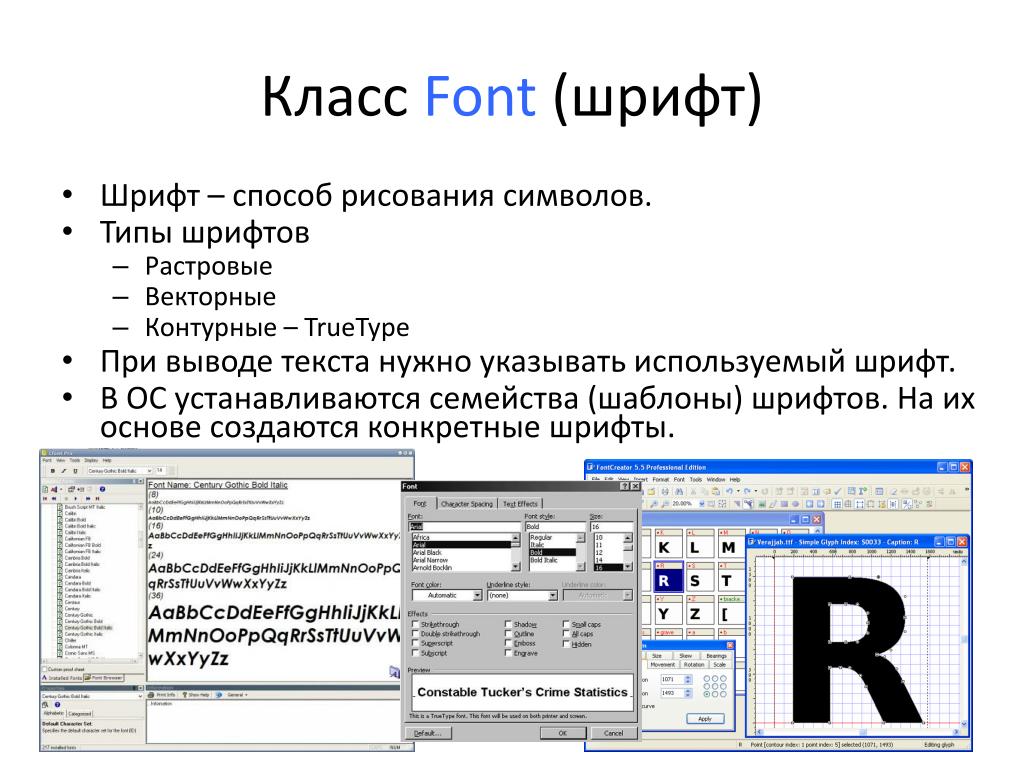Screen dimensions: 1024x768
Task: Open the Skew tab in Transform panel
Action: click(x=686, y=656)
